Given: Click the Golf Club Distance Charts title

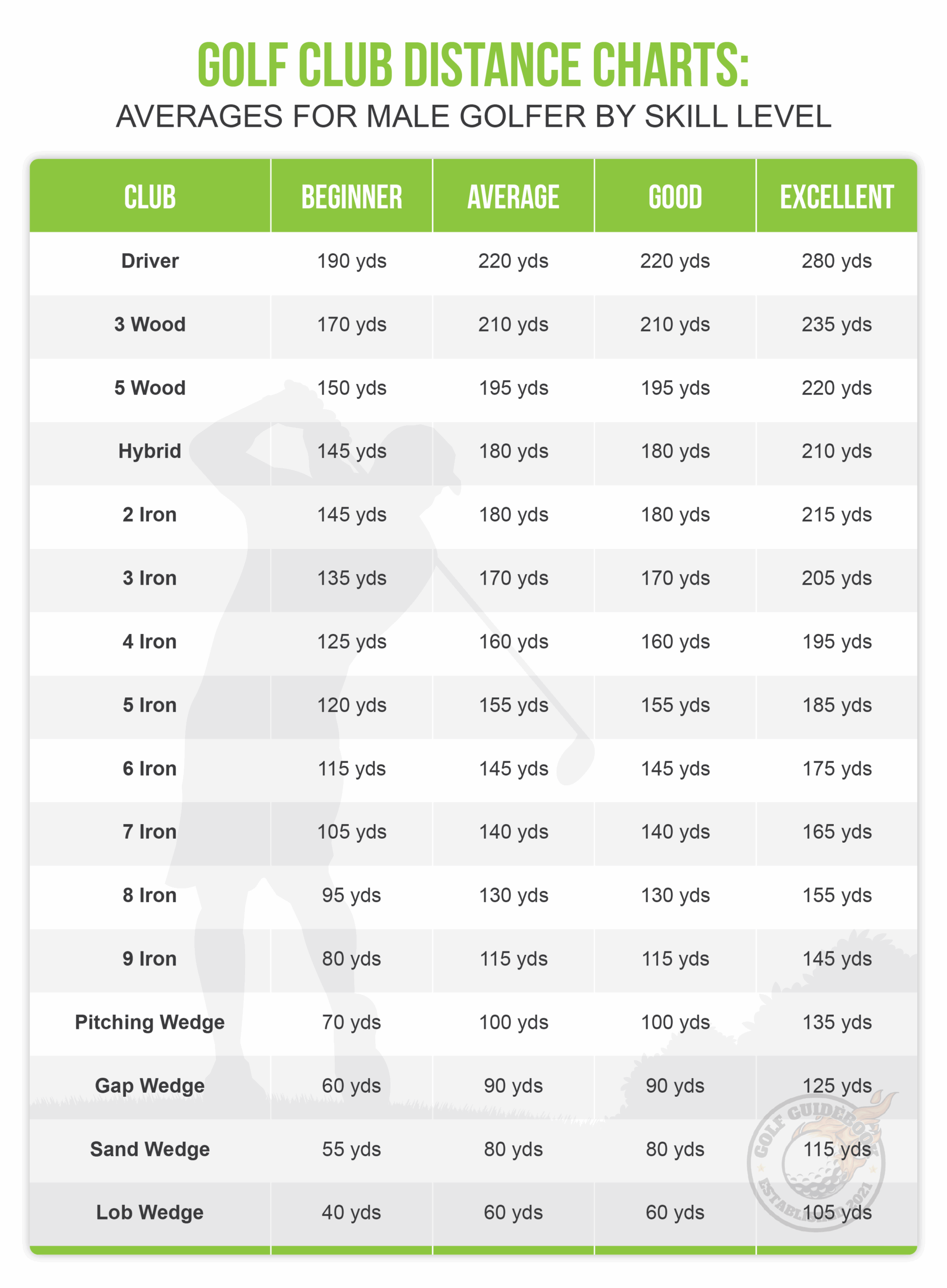Looking at the screenshot, I should [473, 65].
